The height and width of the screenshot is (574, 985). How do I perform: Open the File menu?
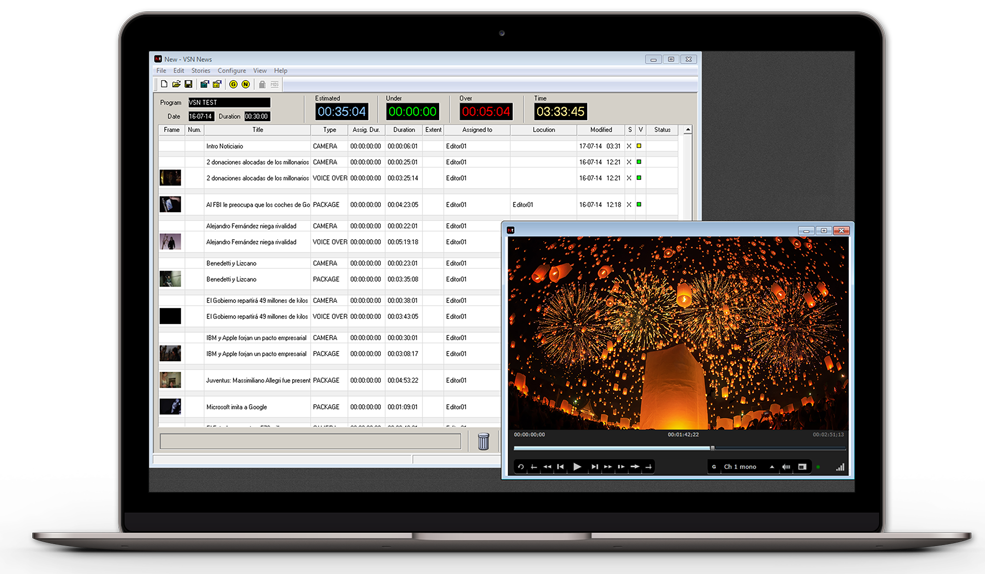coord(161,70)
